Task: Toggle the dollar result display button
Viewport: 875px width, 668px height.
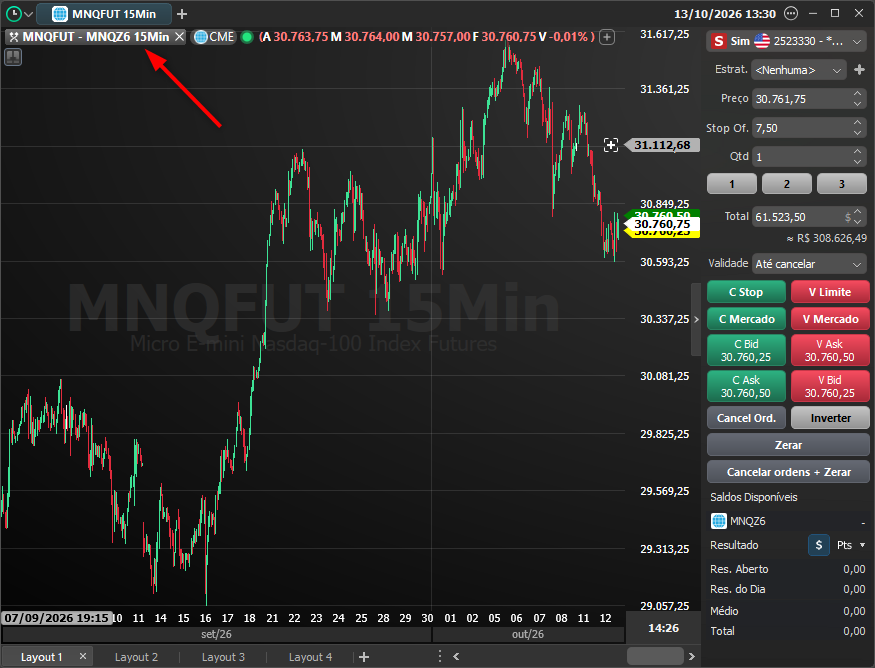Action: (819, 545)
